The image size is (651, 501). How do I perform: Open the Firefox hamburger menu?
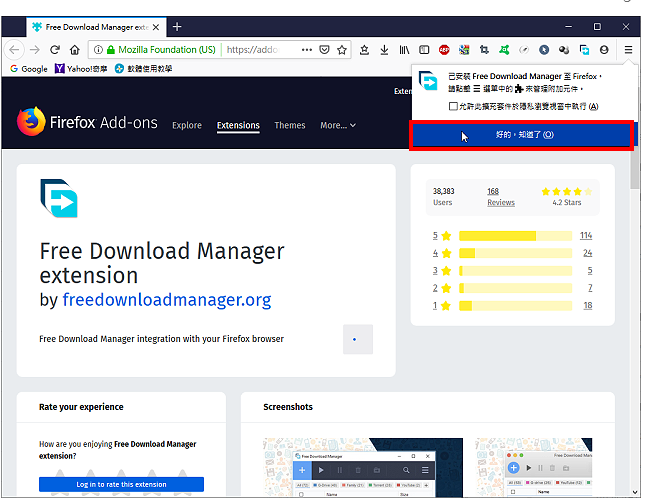pos(628,50)
